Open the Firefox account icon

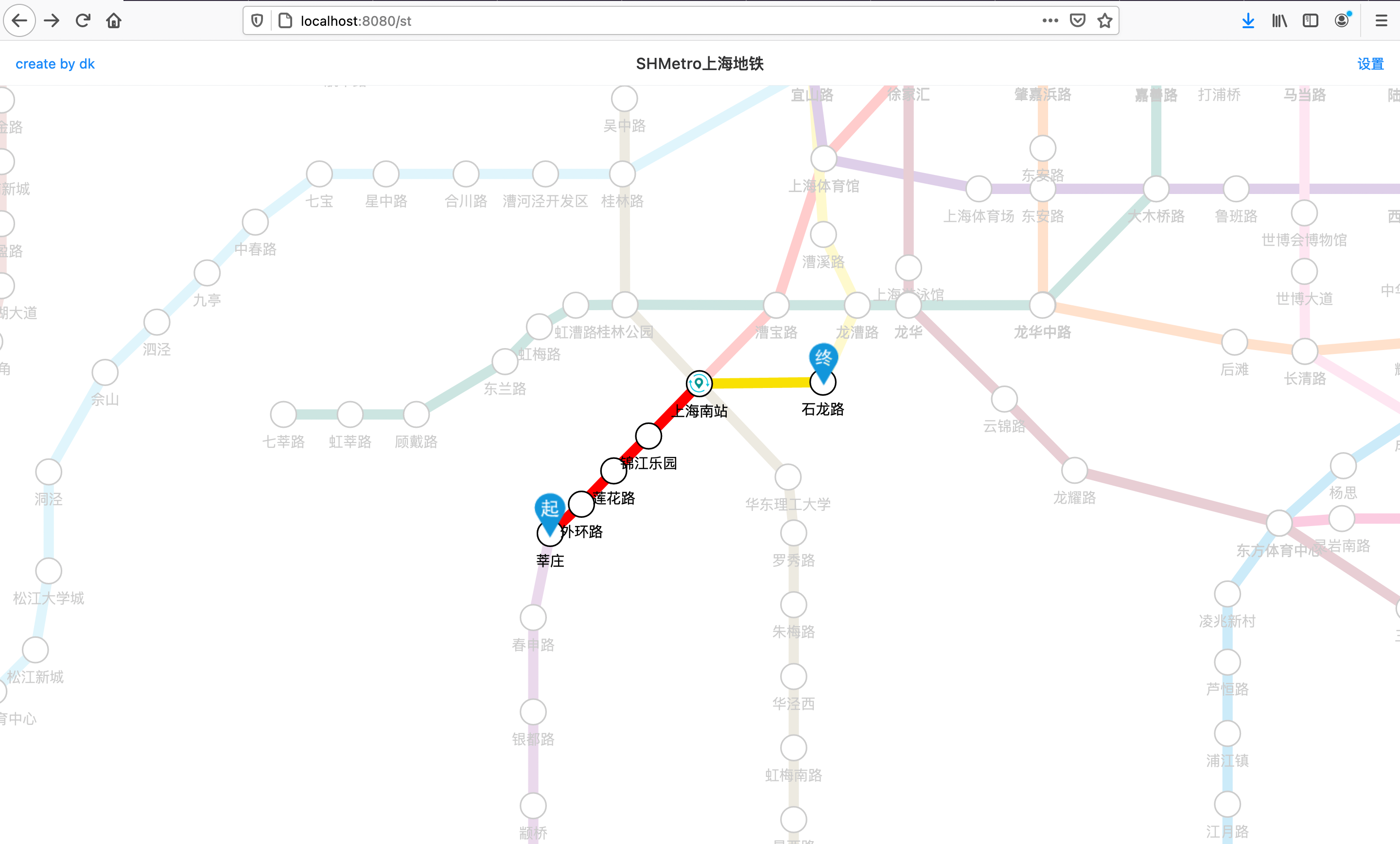pyautogui.click(x=1342, y=21)
